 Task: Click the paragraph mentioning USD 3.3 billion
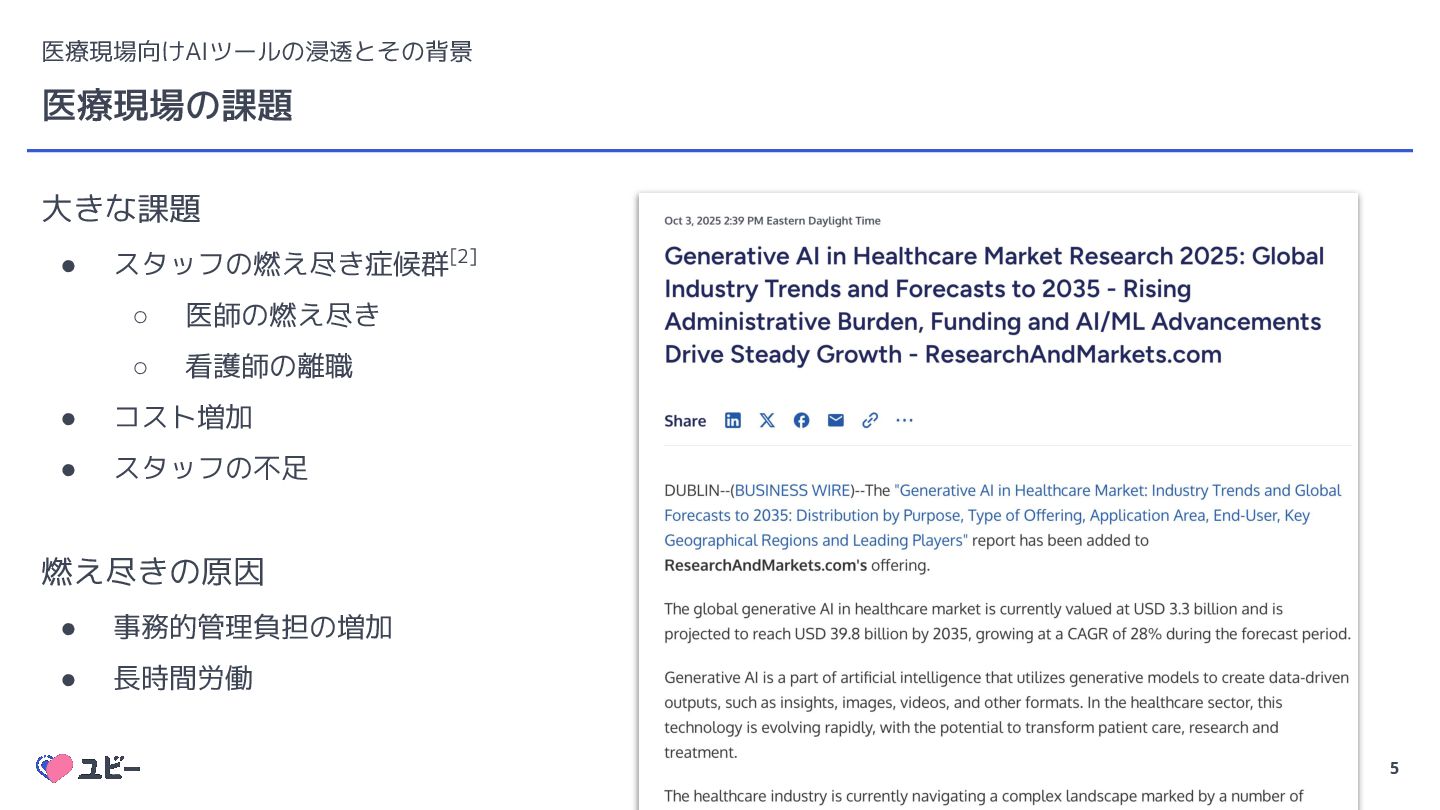pos(1008,621)
